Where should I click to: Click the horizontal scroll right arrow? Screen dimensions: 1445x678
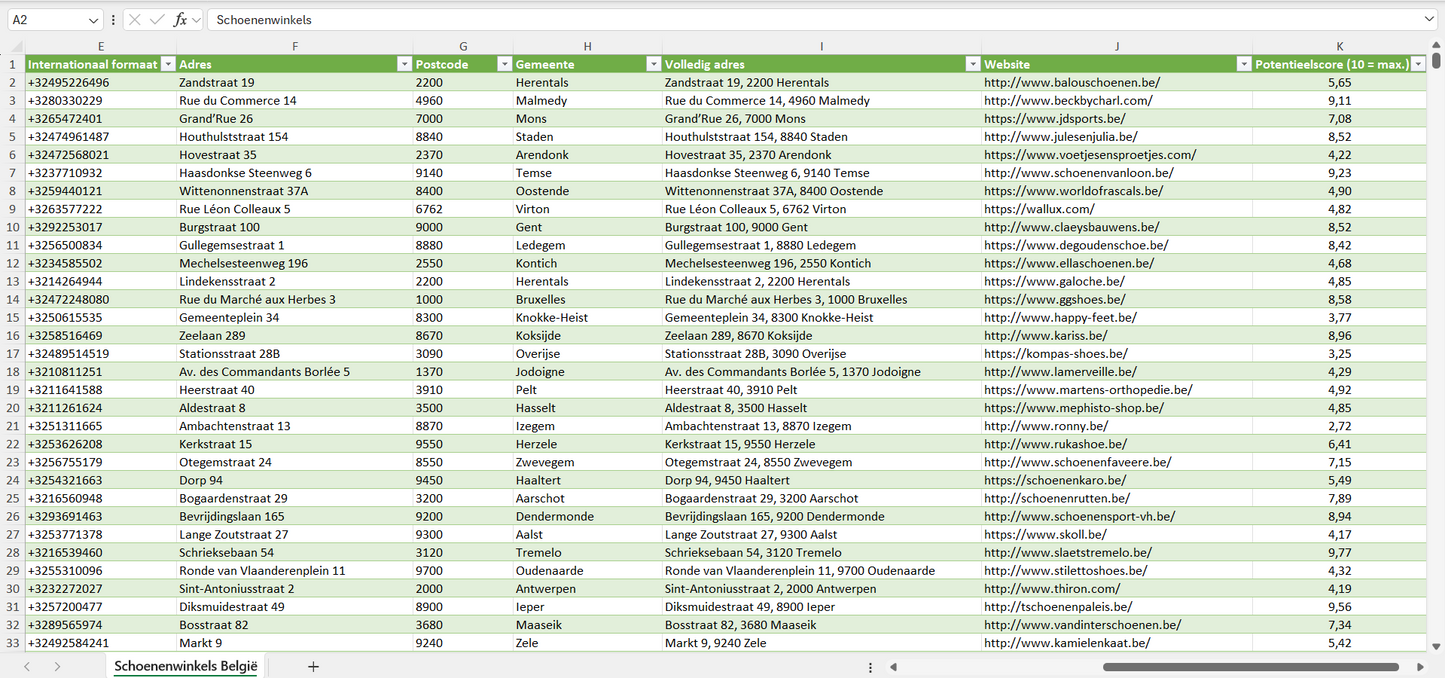[x=1420, y=667]
